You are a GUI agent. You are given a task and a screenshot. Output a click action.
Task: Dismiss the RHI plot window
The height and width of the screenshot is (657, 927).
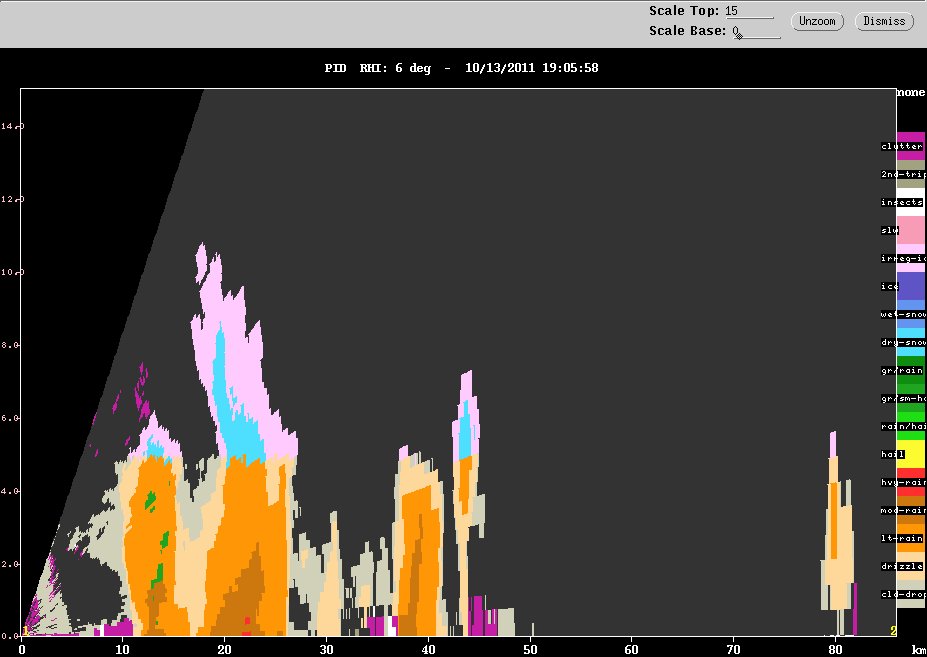pos(884,21)
